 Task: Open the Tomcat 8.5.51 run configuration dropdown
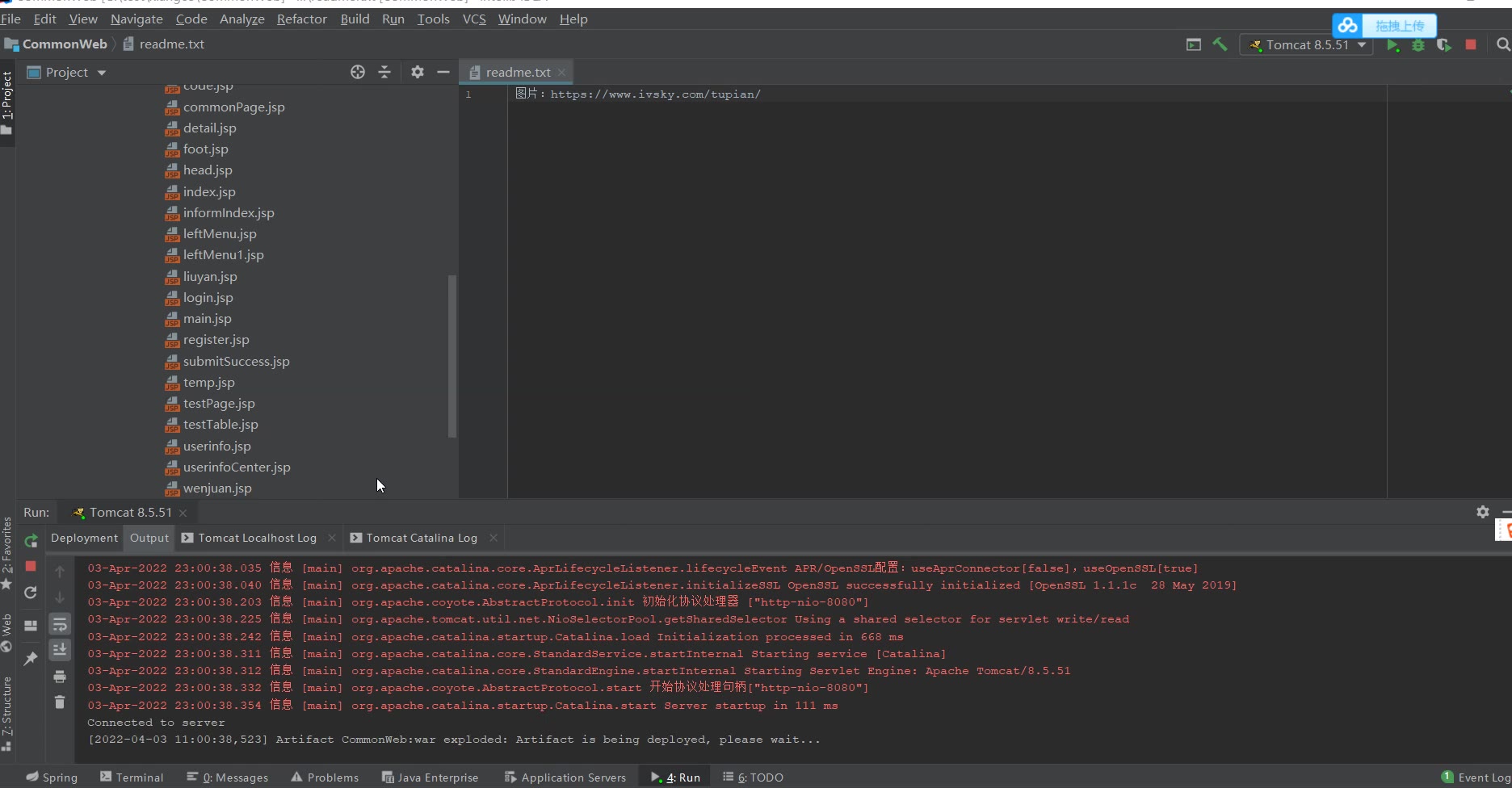click(1307, 45)
